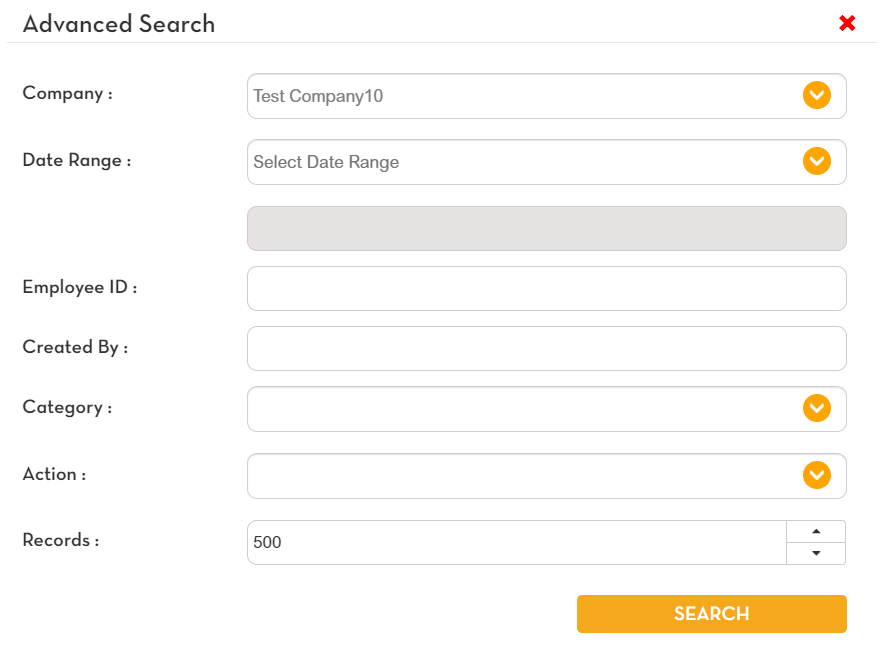Open the empty Action combo box
The height and width of the screenshot is (650, 880).
(520, 476)
